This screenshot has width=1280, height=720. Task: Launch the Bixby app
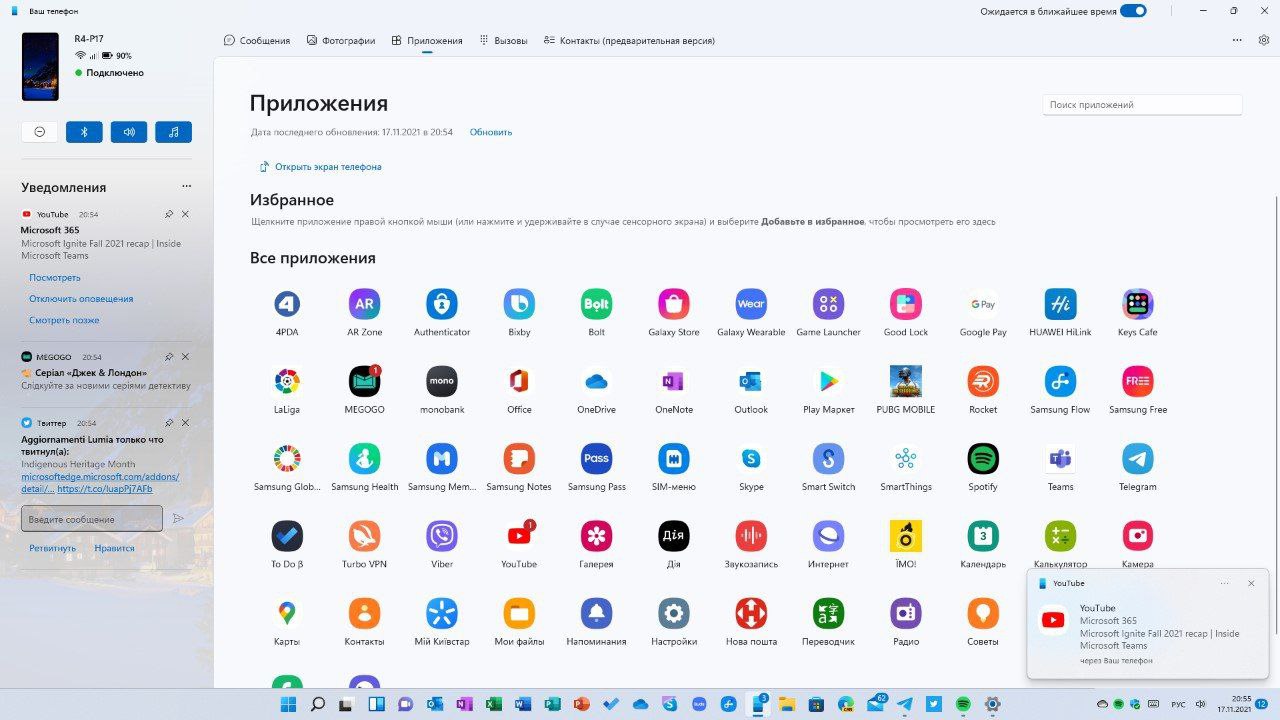point(519,304)
